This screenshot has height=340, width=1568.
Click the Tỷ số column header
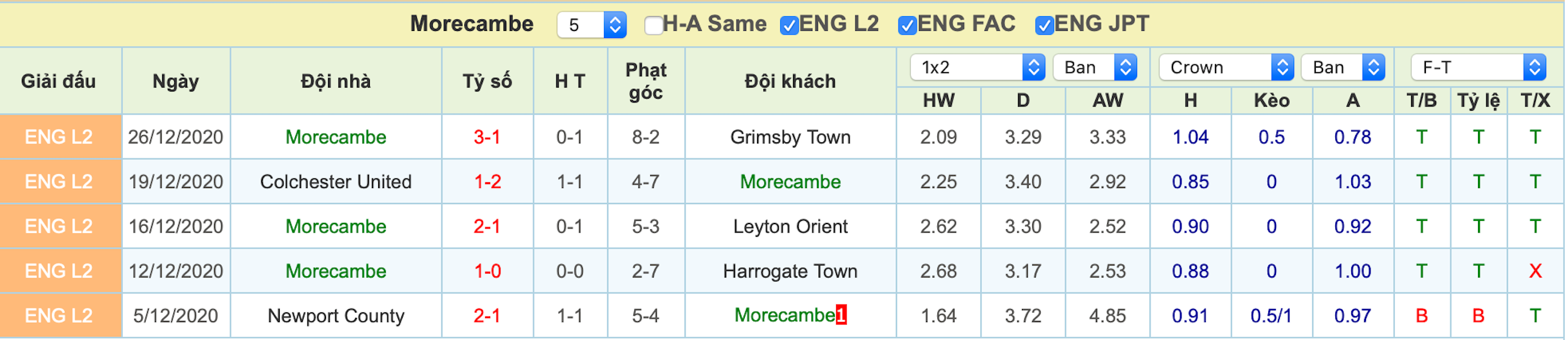tap(488, 81)
